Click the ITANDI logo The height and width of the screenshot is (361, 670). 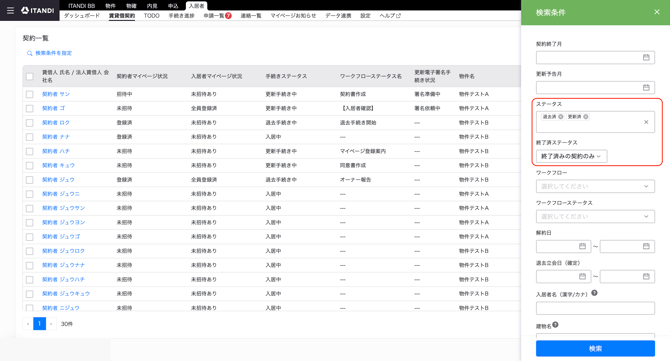[x=38, y=10]
